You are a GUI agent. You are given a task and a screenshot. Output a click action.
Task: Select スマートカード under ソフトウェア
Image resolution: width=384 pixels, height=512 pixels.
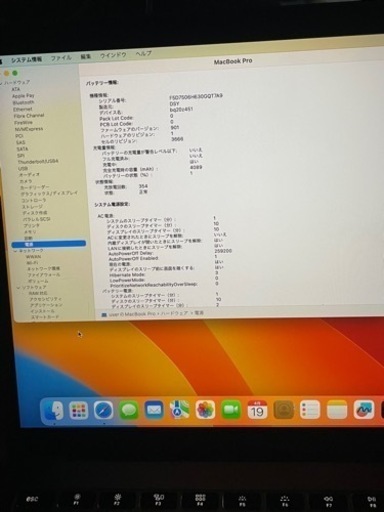tap(45, 317)
